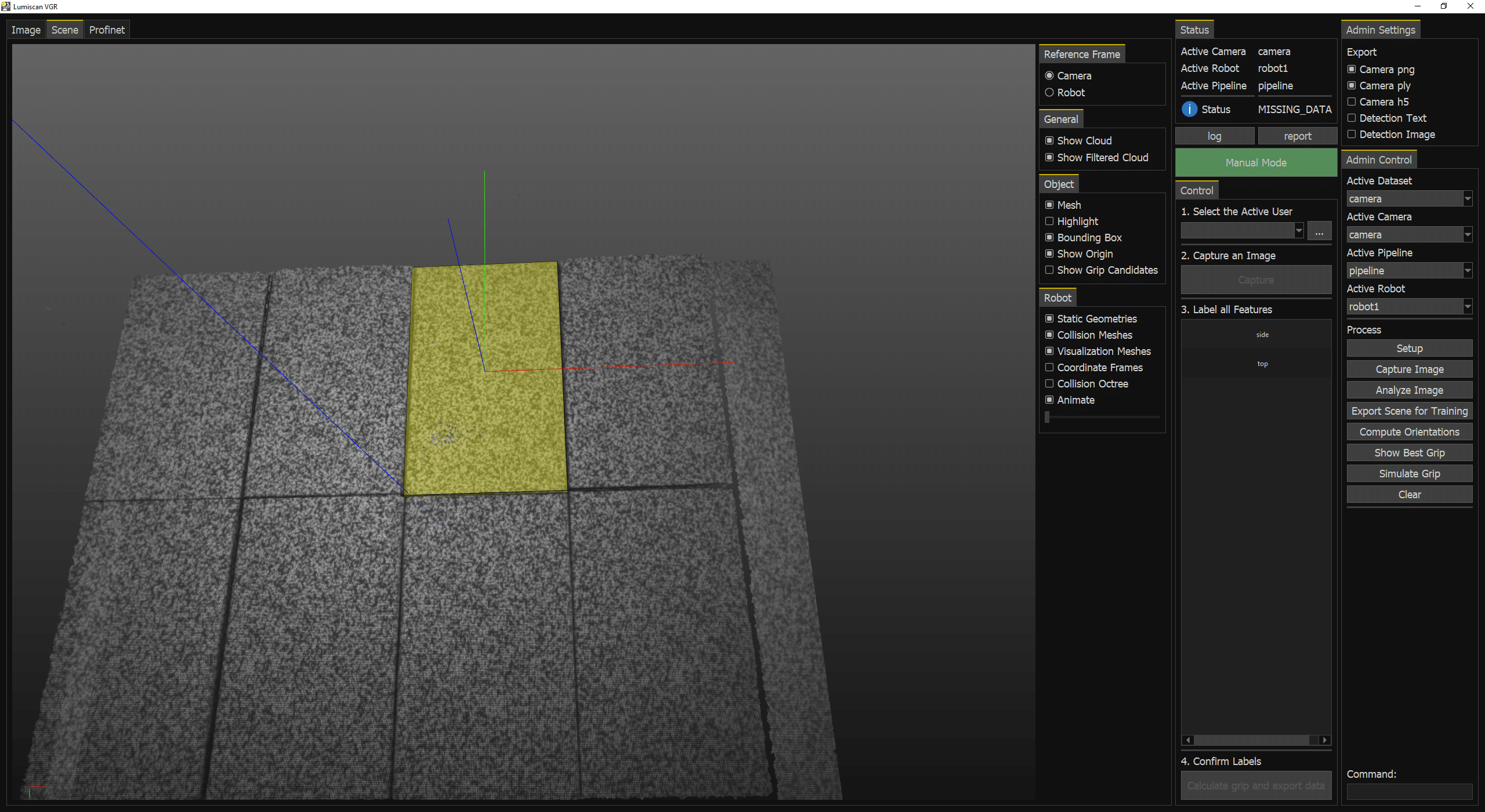
Task: Toggle Show Grip Candidates checkbox
Action: tap(1049, 270)
